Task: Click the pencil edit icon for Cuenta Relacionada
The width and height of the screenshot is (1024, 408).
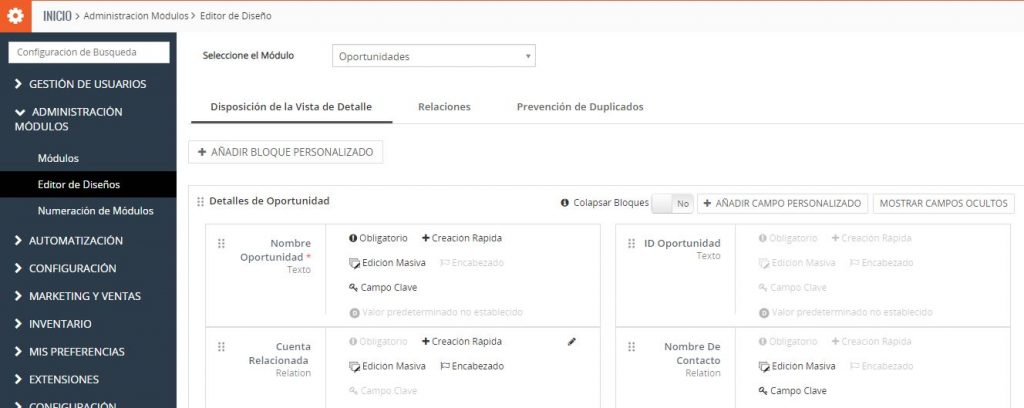Action: [x=571, y=342]
